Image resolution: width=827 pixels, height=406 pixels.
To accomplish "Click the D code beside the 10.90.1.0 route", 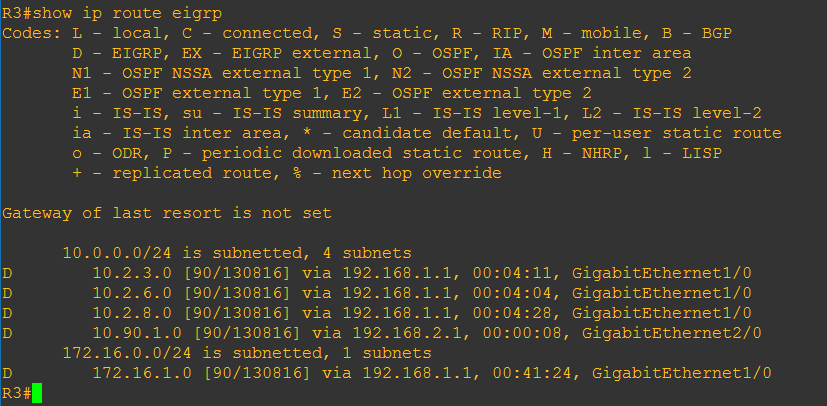I will 7,333.
